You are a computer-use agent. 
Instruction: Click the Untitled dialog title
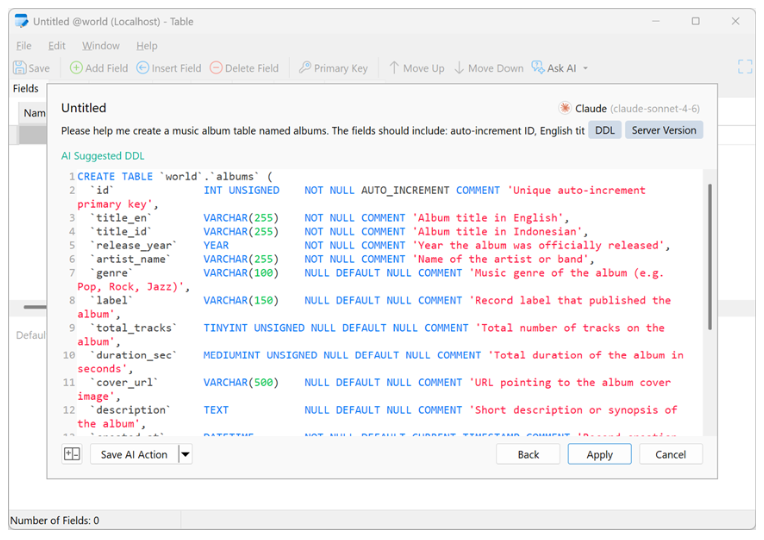tap(83, 108)
